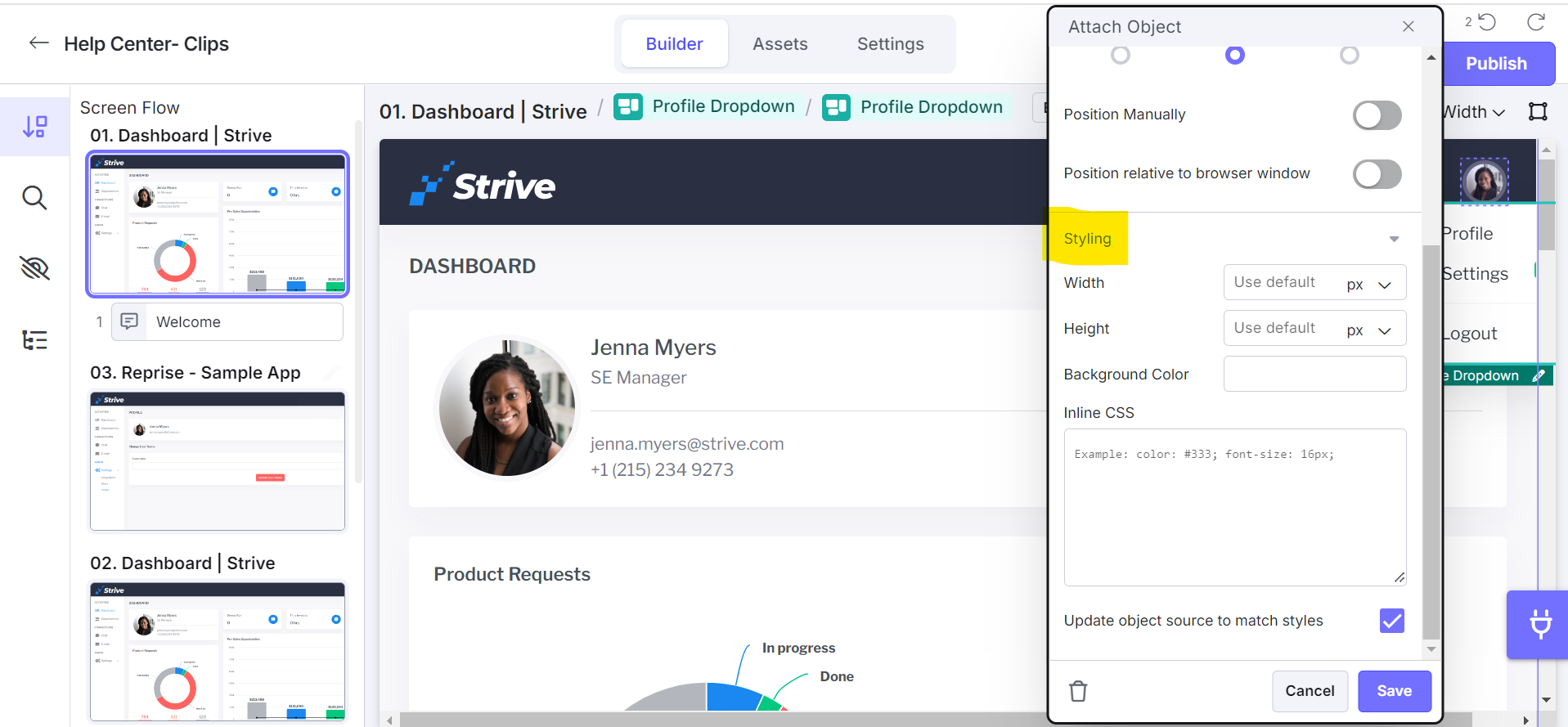The height and width of the screenshot is (727, 1568).
Task: Click the Background Color field
Action: point(1314,374)
